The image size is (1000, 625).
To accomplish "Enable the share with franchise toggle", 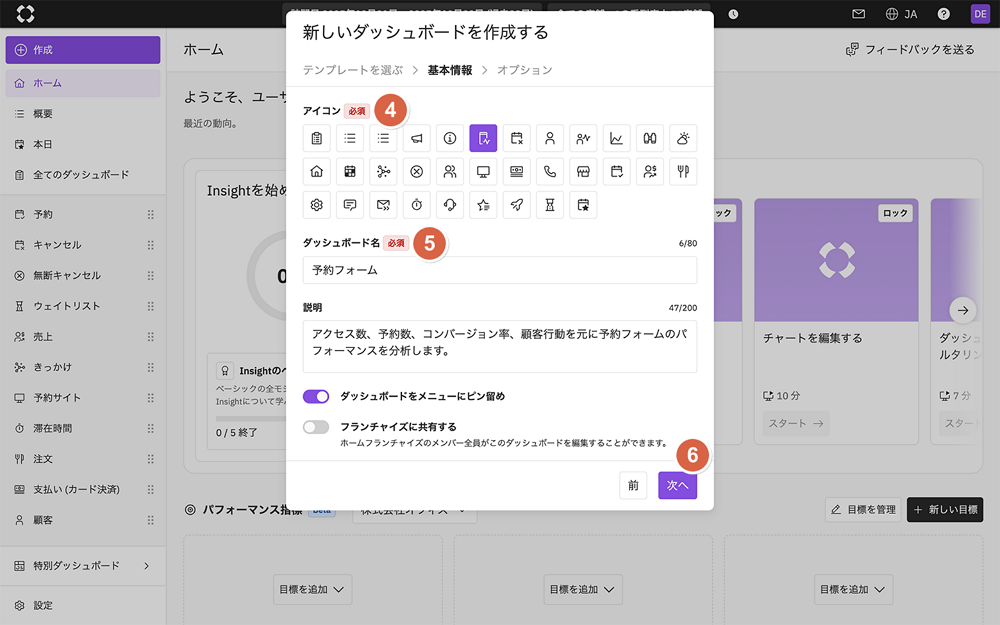I will click(x=316, y=427).
